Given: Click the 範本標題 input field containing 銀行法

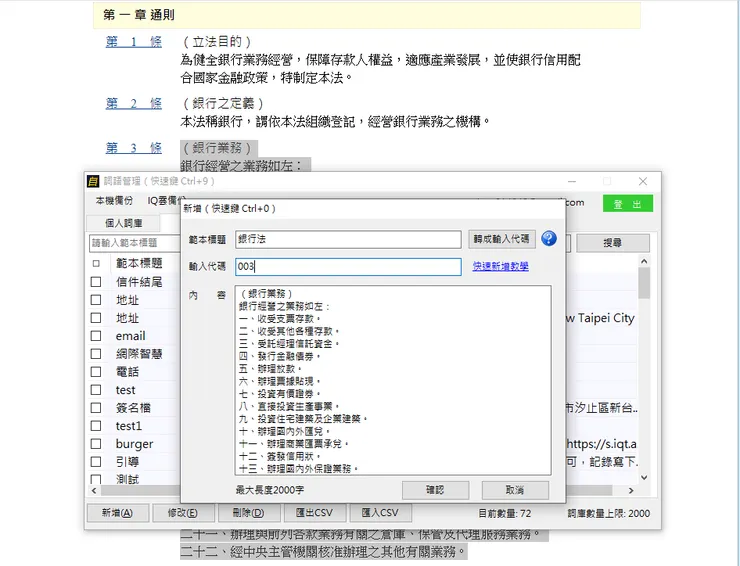Looking at the screenshot, I should click(x=348, y=239).
